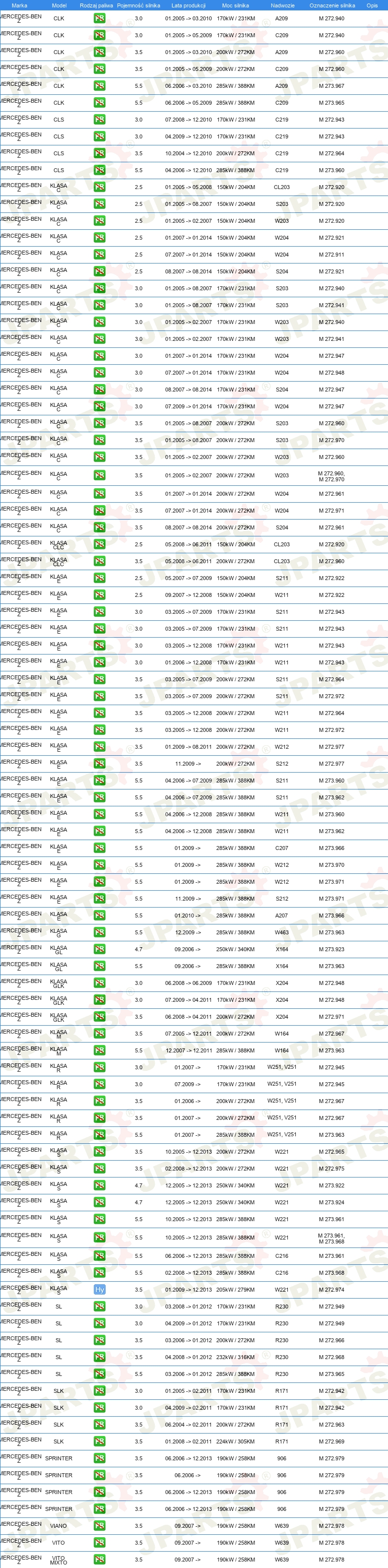Click production years 06.2004 -> 02.2011
Viewport: 388px width, 1568px height.
point(188,1424)
